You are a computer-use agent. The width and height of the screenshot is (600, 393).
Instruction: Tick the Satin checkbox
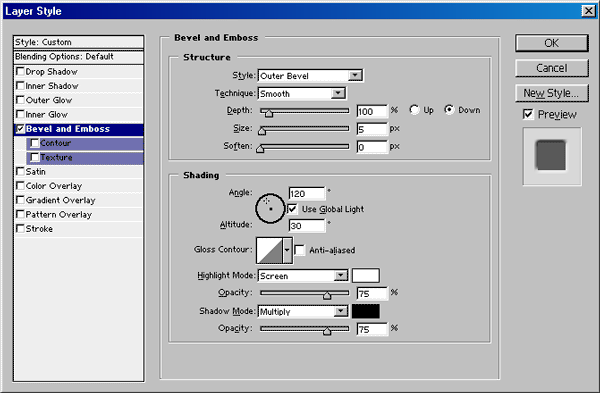(x=20, y=171)
